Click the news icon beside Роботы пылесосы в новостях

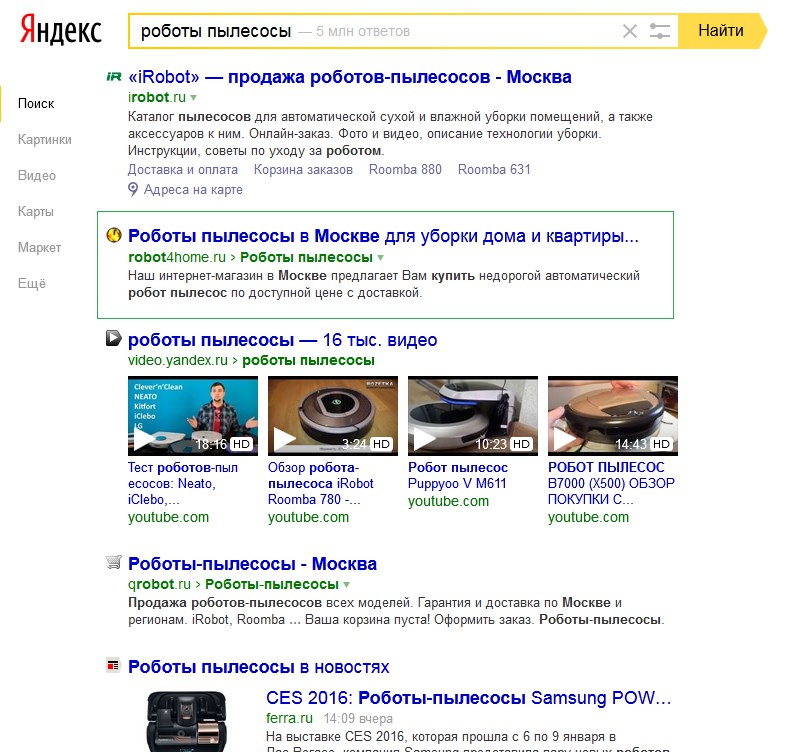113,665
